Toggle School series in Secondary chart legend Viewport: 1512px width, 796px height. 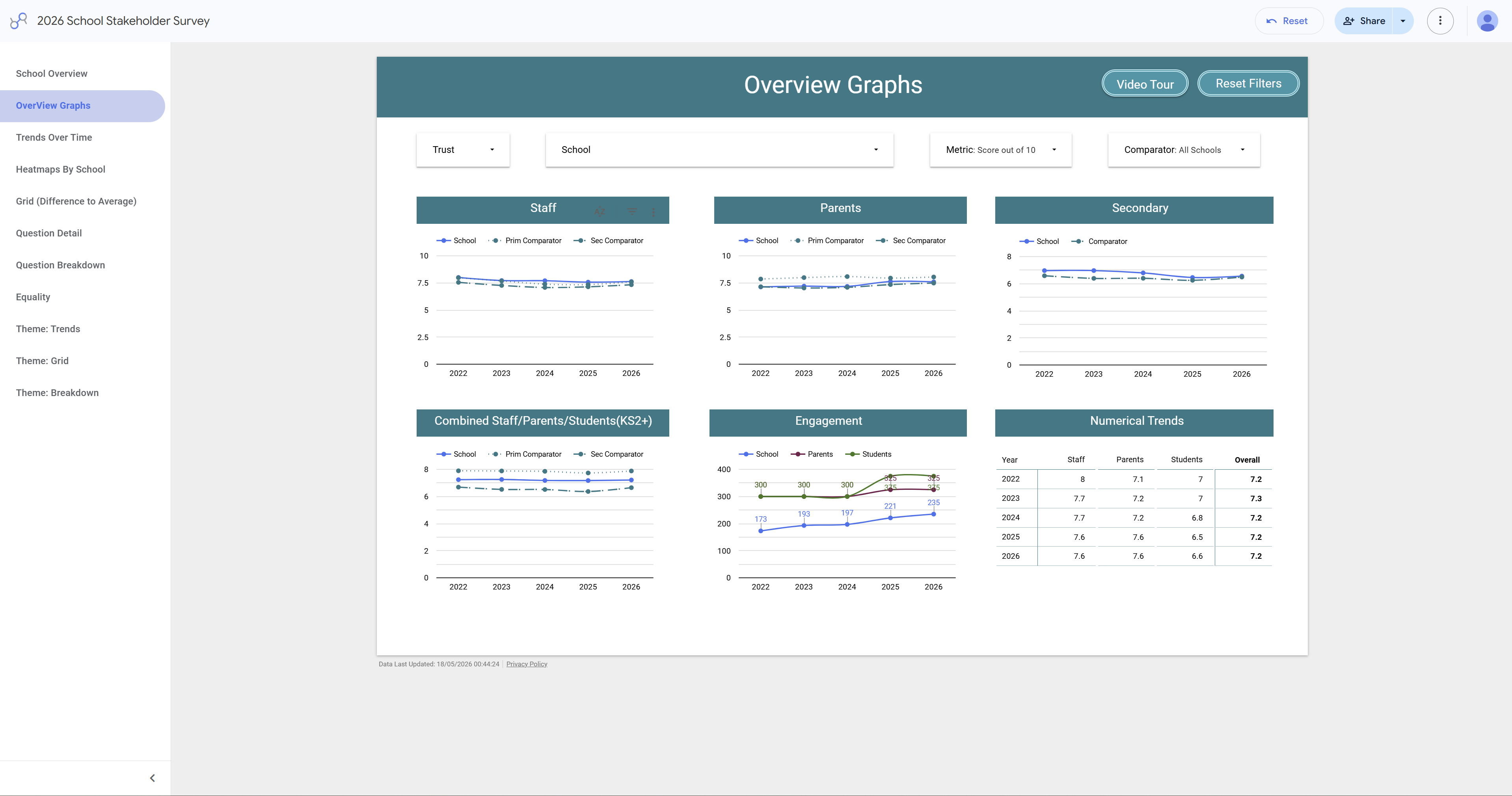point(1039,241)
